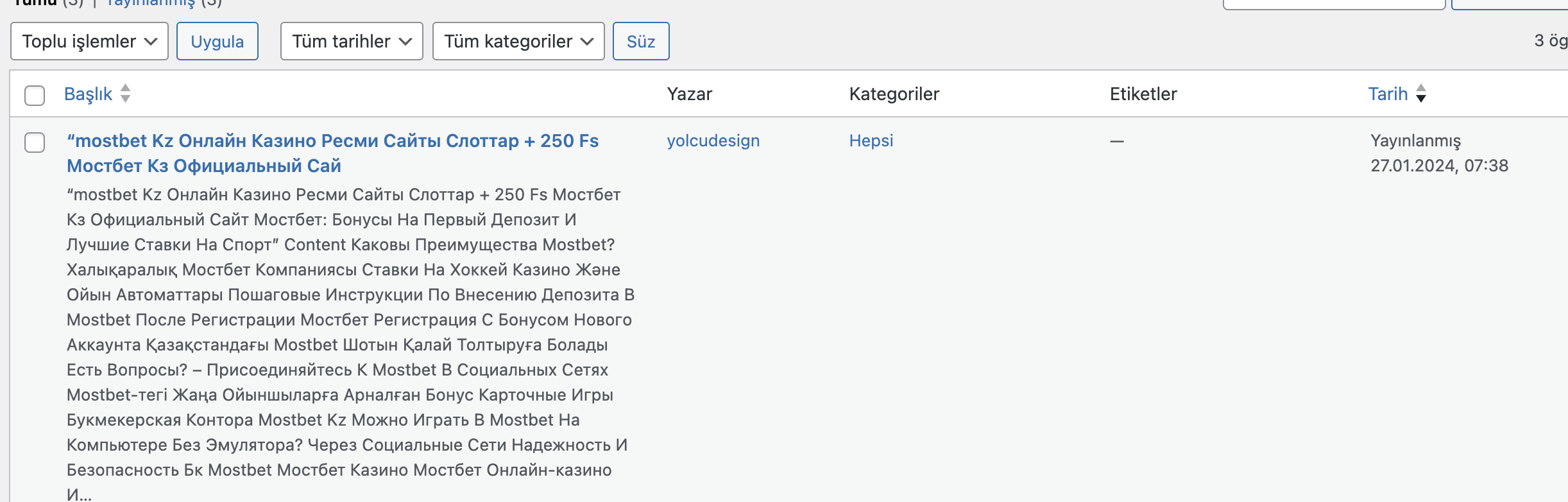Screen dimensions: 1568x502
Task: Filter by Hepsi category link
Action: 871,141
